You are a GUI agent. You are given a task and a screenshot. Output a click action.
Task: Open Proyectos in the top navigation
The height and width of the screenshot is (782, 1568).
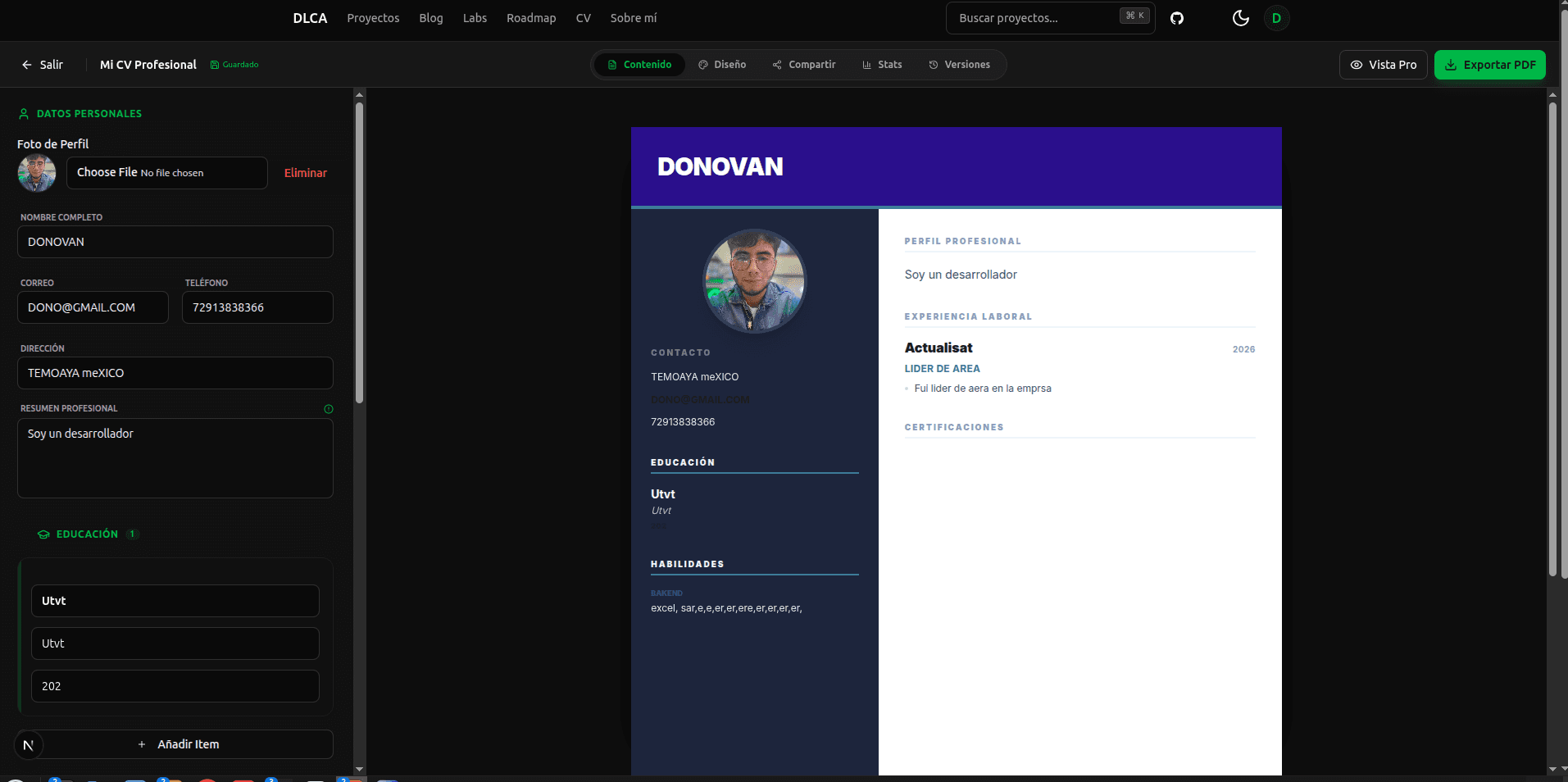tap(373, 18)
